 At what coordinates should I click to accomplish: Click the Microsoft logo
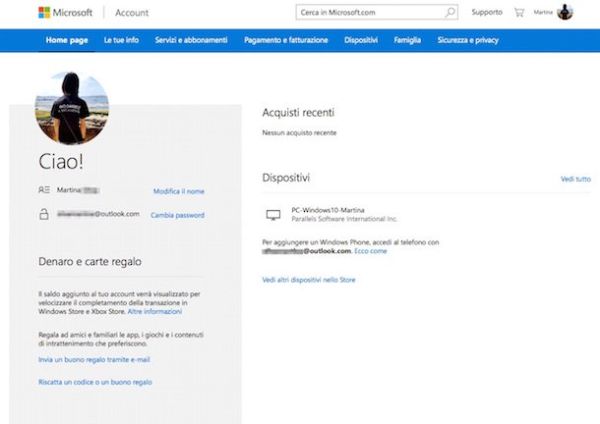[65, 13]
